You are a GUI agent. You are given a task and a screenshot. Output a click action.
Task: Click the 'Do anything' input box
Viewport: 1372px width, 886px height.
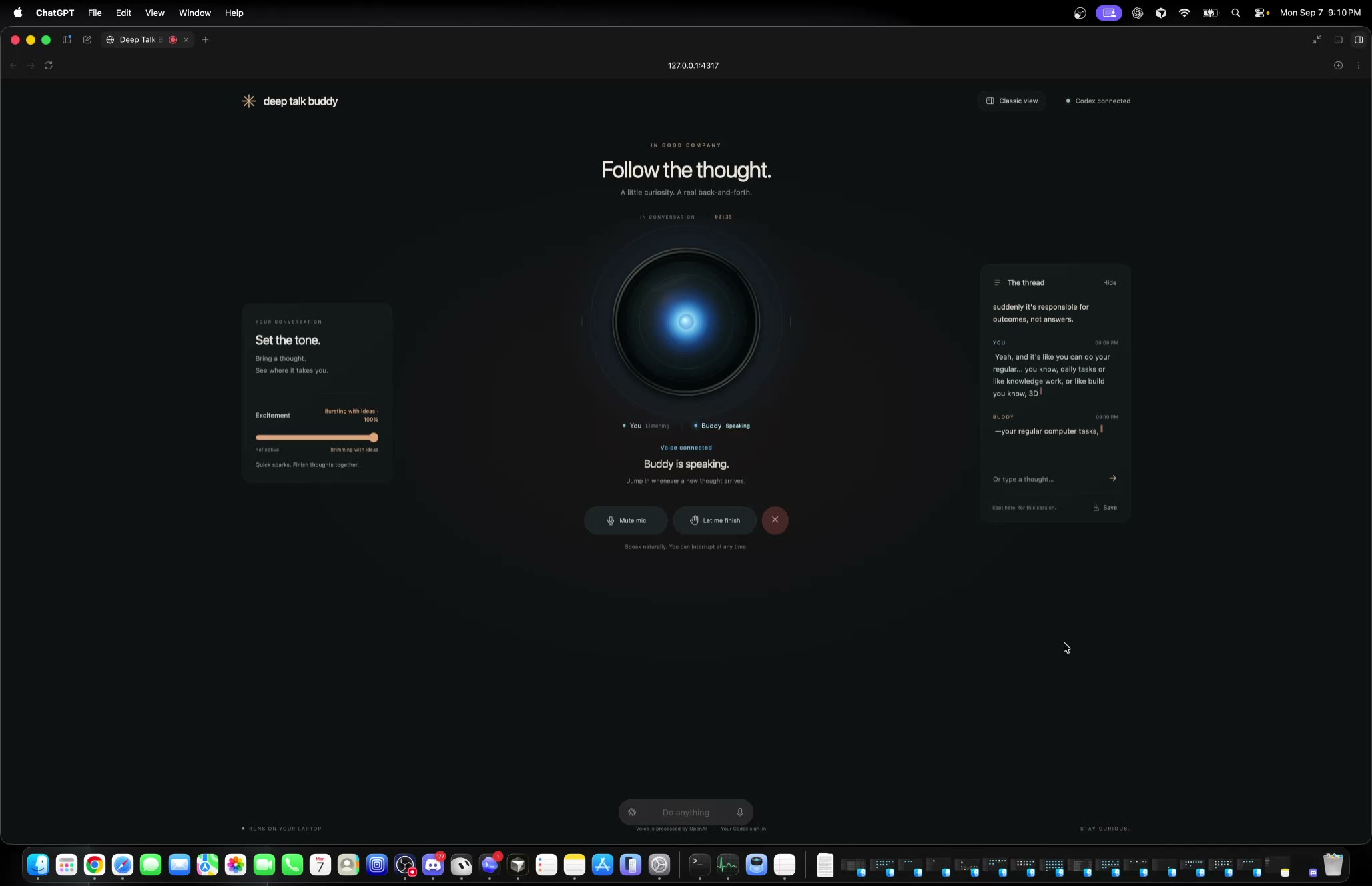(686, 813)
